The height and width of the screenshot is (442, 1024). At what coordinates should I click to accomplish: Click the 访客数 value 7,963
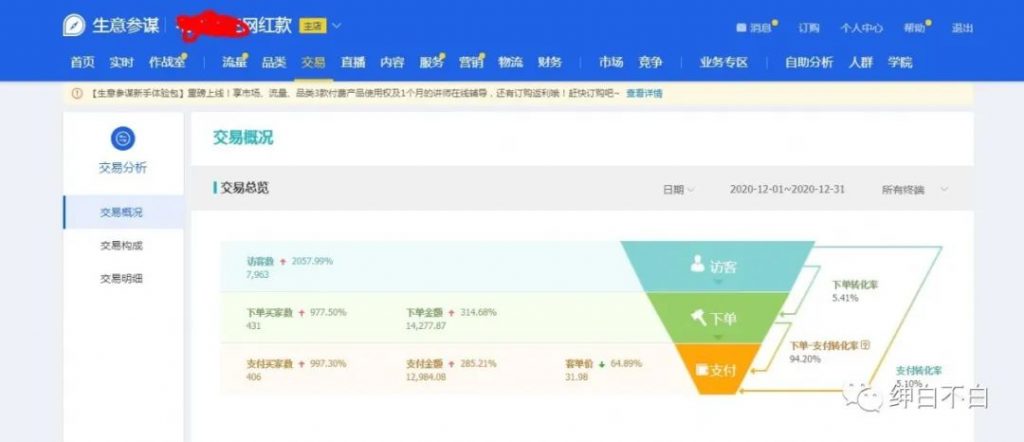pyautogui.click(x=257, y=274)
